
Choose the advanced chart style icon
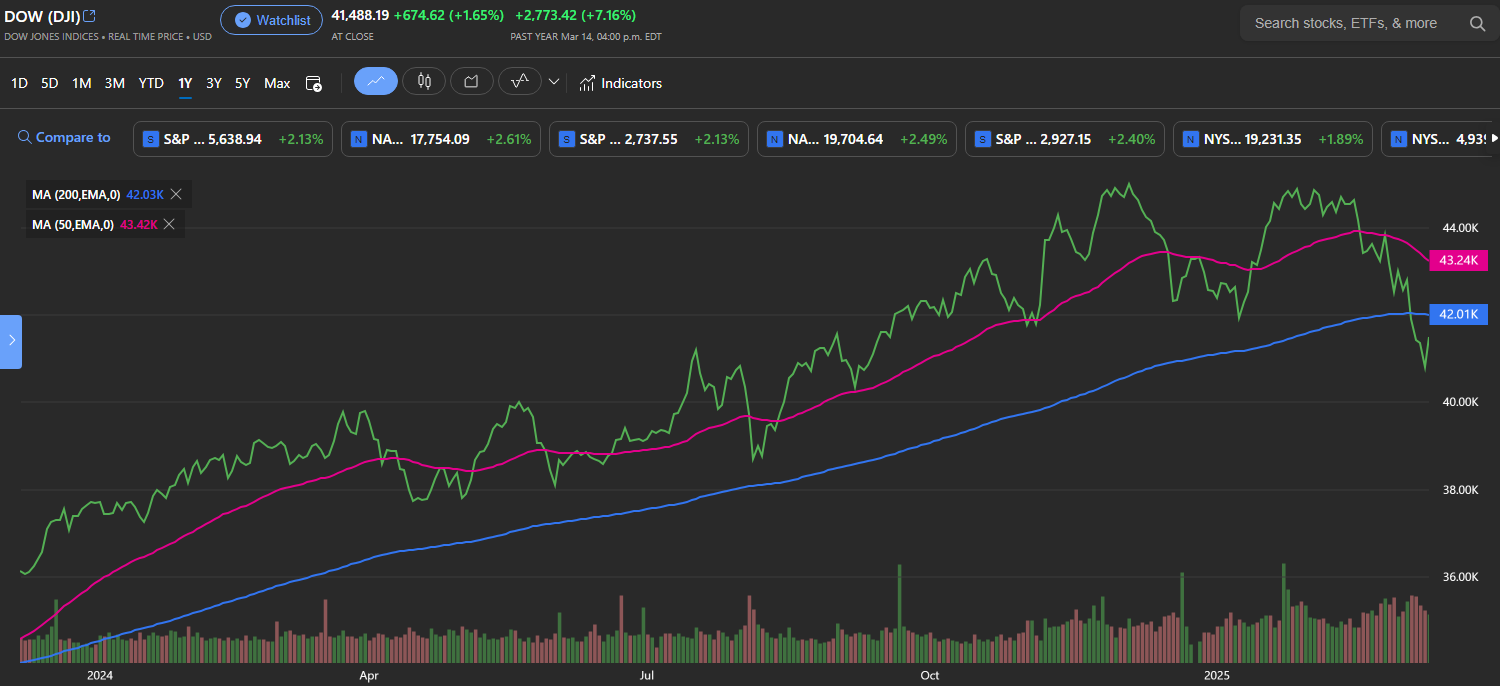click(519, 81)
